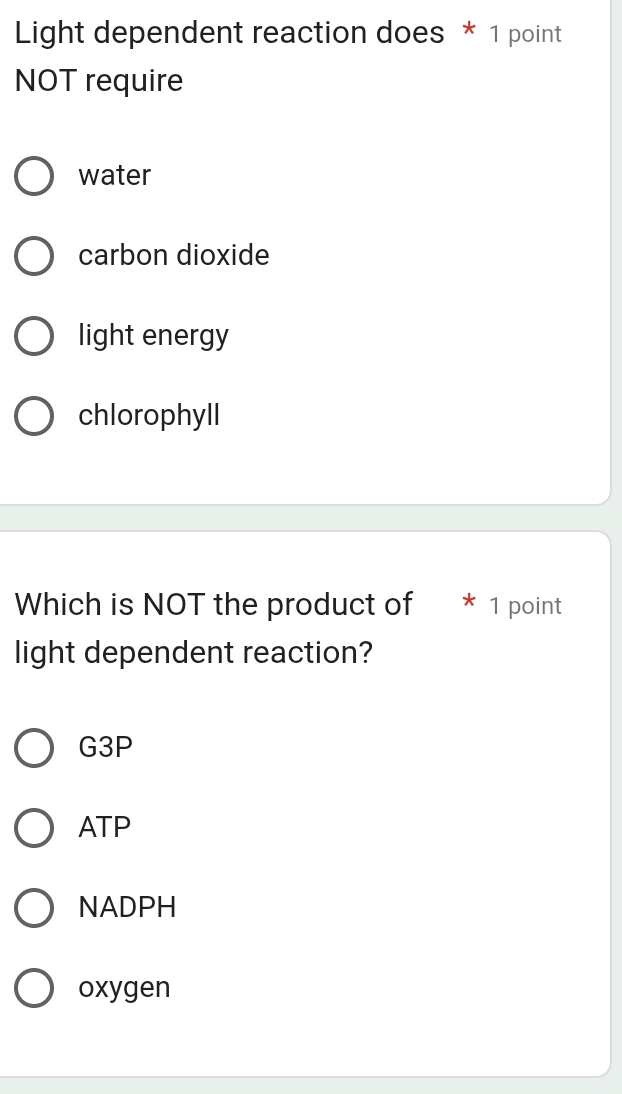Pick the light energy option
The image size is (622, 1094).
(x=34, y=336)
